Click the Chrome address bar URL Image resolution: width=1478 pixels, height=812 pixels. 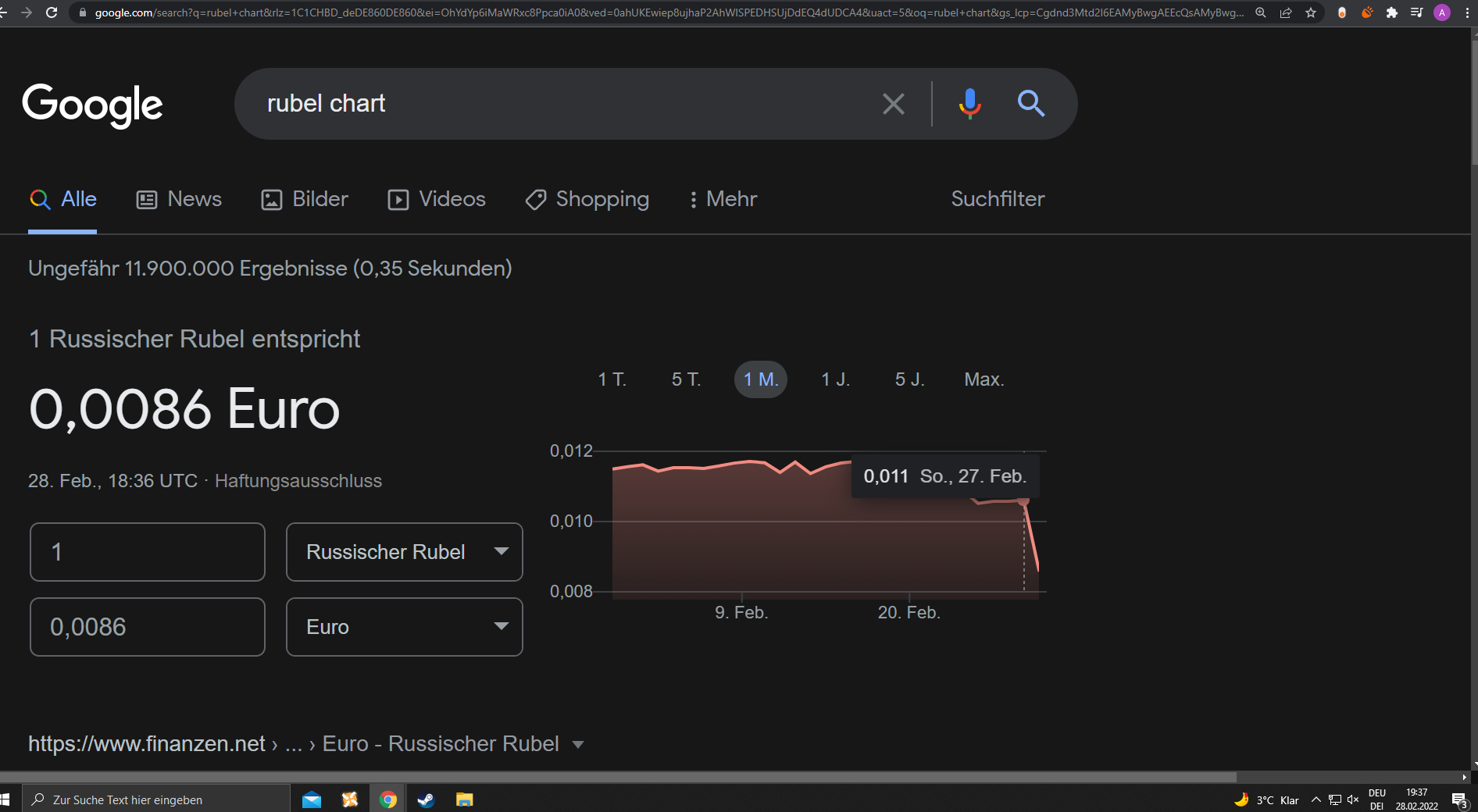669,12
